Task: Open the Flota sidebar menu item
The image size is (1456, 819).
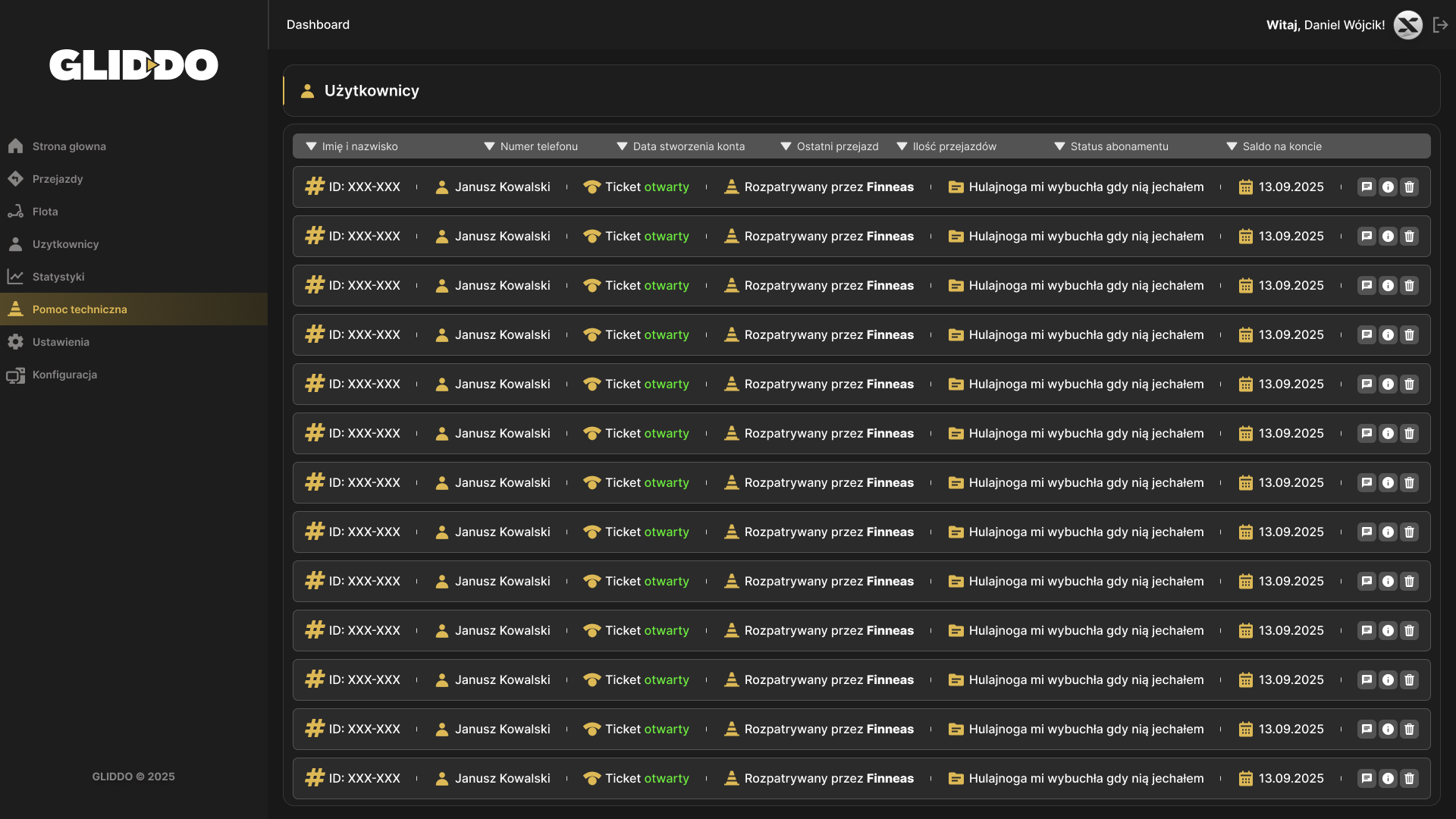Action: (45, 212)
